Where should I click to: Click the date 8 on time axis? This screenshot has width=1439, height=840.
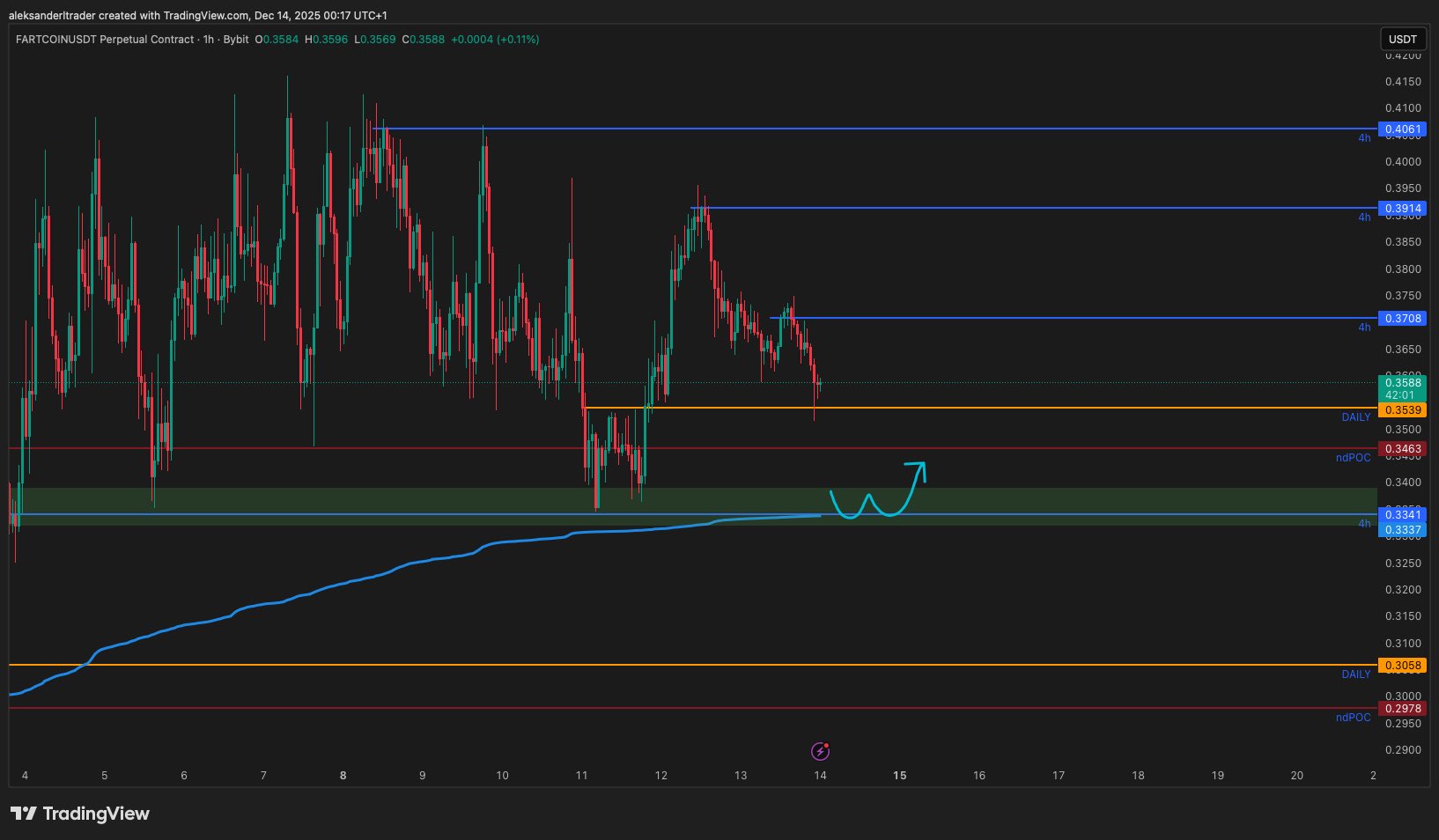click(343, 776)
